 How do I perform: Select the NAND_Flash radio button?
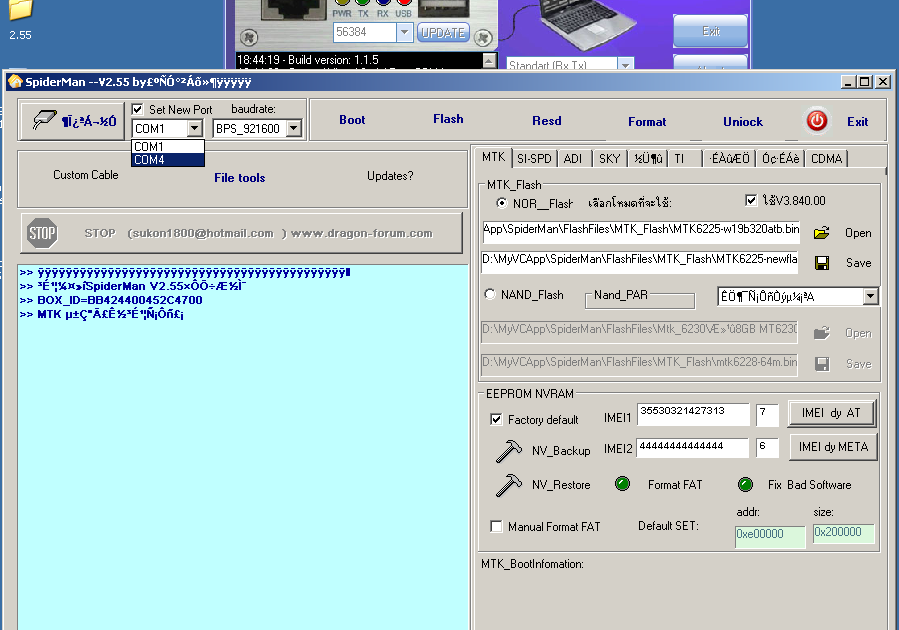coord(490,294)
